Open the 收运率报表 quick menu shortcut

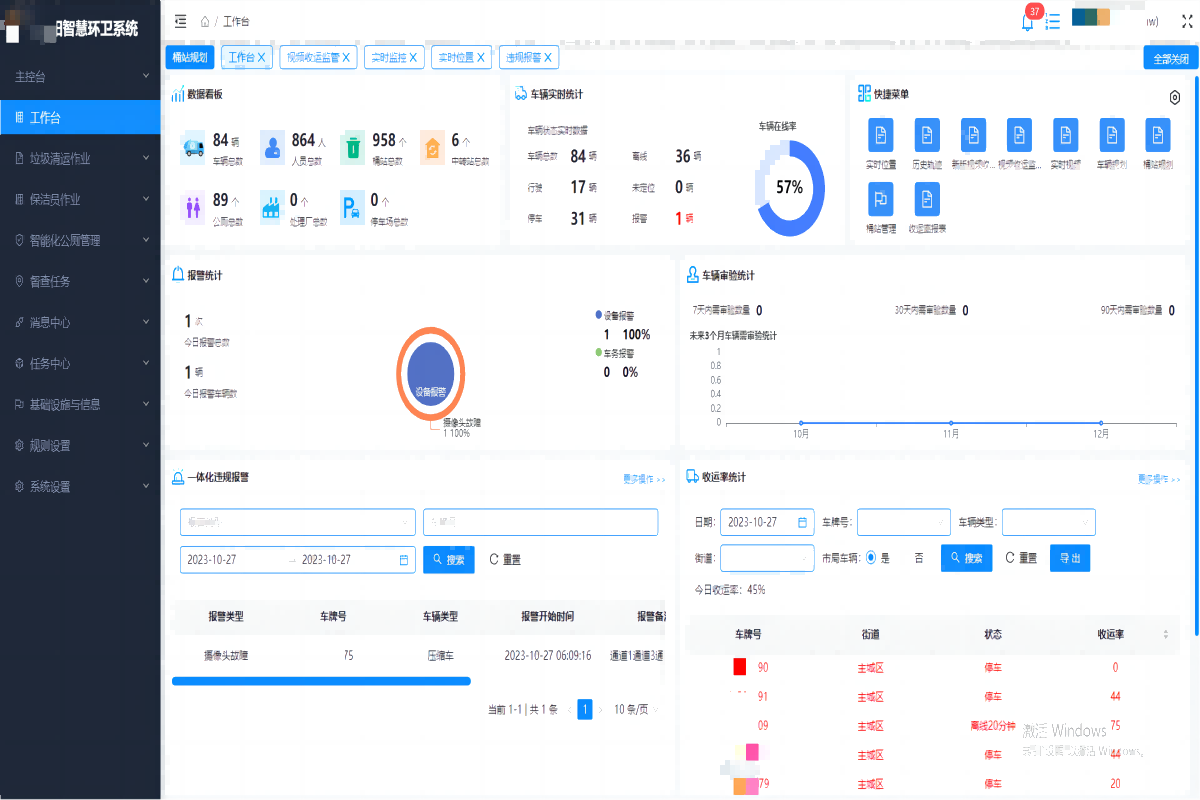click(x=927, y=209)
